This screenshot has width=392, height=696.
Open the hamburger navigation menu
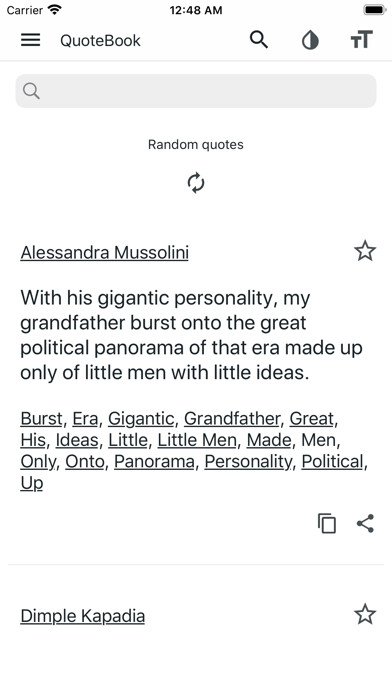[31, 40]
